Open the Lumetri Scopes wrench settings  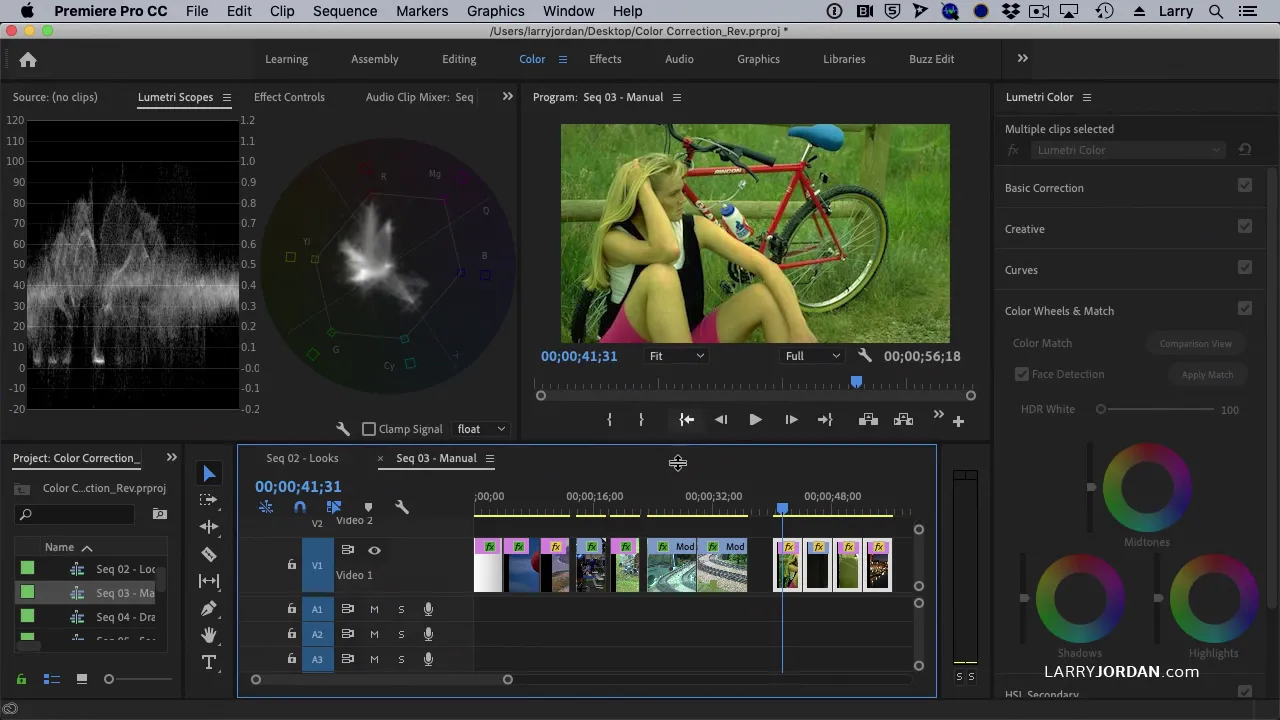pyautogui.click(x=343, y=429)
